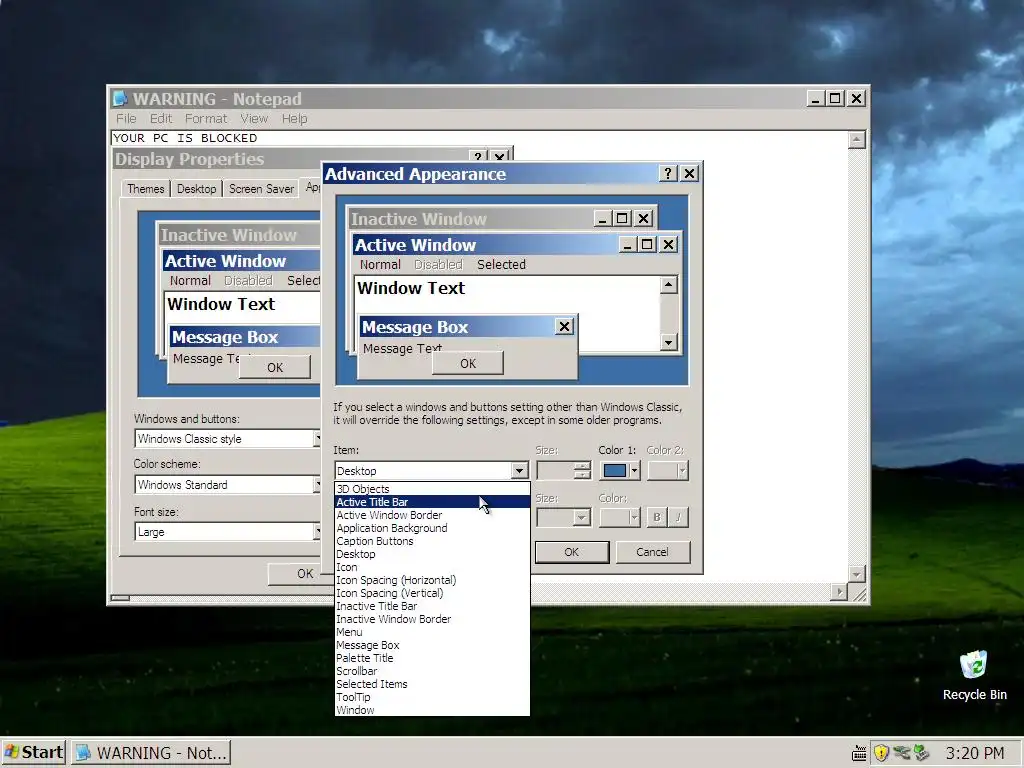Click Notepad horizontal scrollbar right arrow
The image size is (1024, 768).
point(839,592)
